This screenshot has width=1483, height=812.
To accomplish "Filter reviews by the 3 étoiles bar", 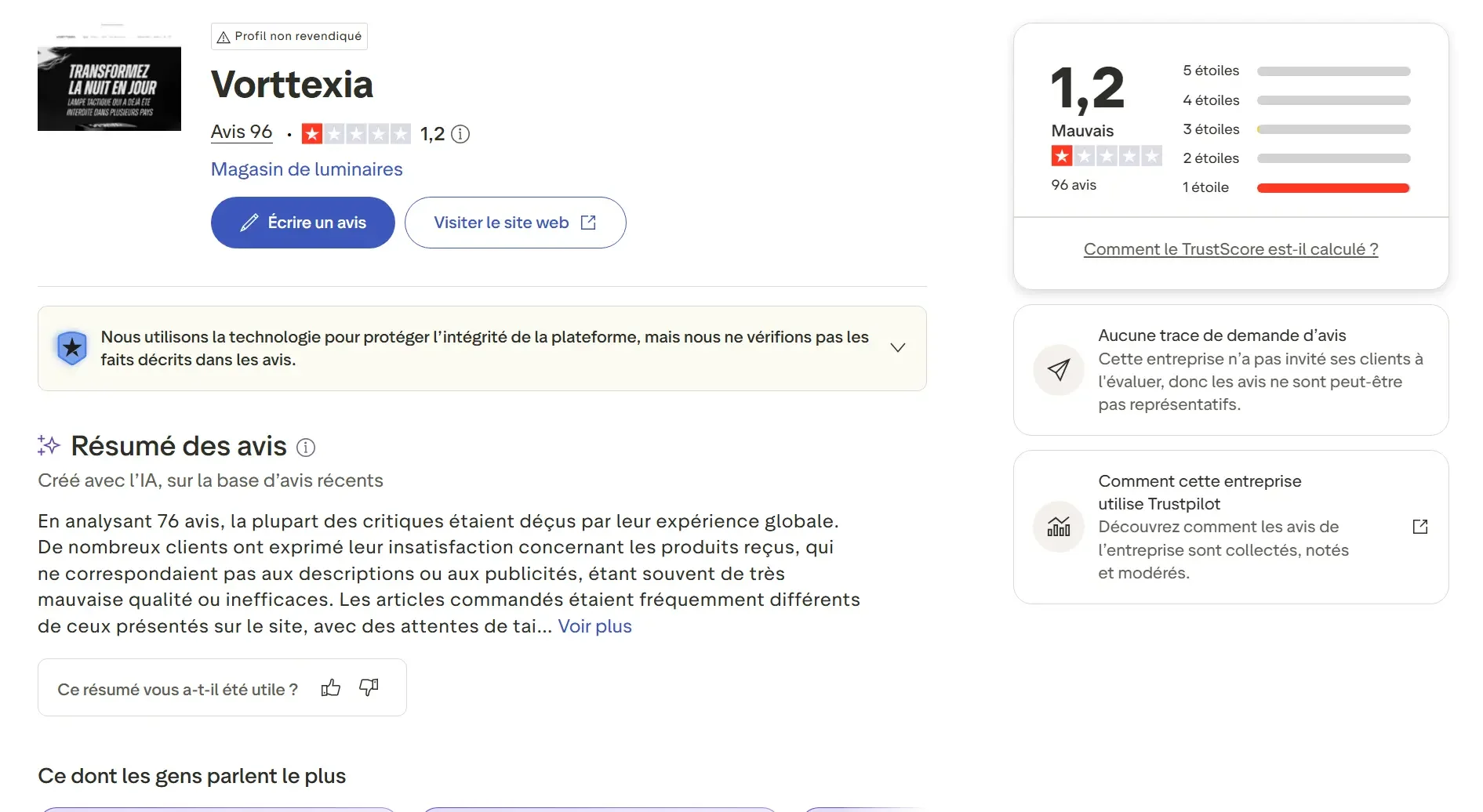I will 1333,129.
